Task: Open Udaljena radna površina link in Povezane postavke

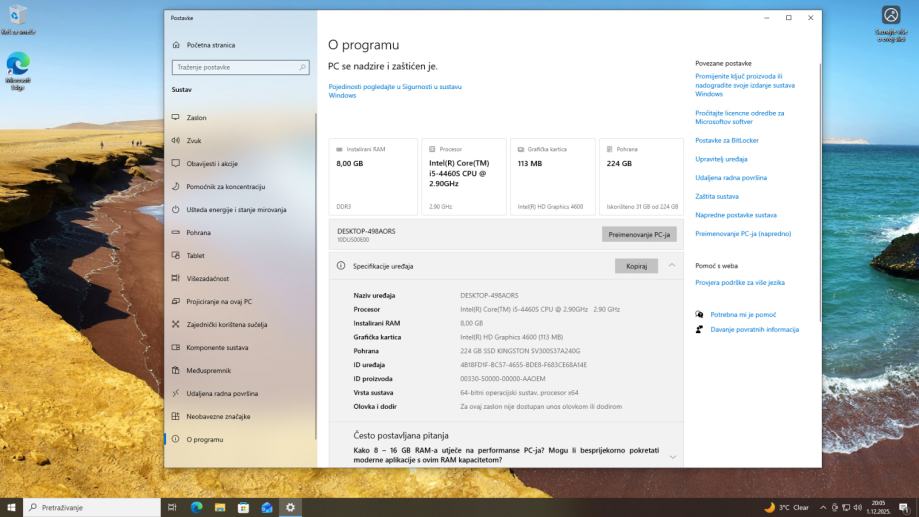Action: [x=731, y=178]
